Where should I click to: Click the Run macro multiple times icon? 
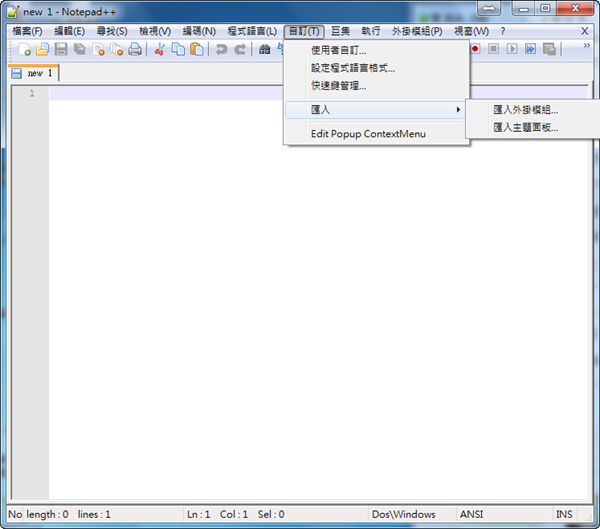[x=530, y=49]
